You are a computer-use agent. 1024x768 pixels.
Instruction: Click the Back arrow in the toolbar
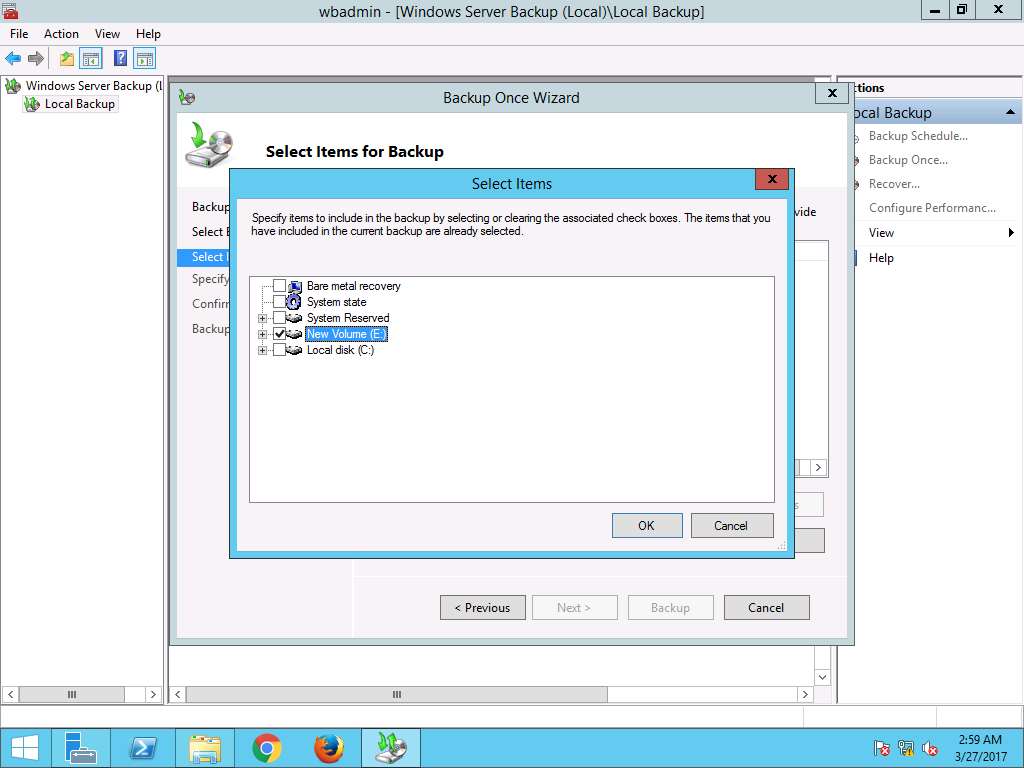[13, 59]
